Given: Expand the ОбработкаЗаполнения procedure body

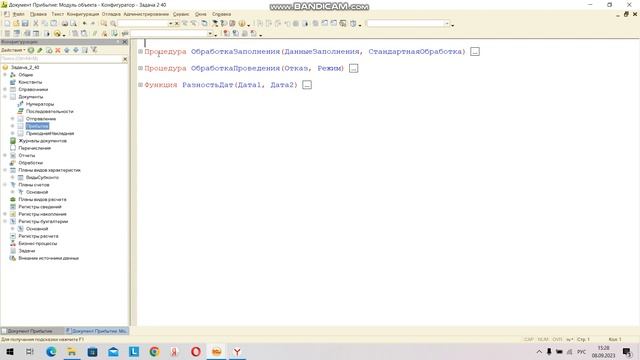Looking at the screenshot, I should 140,51.
